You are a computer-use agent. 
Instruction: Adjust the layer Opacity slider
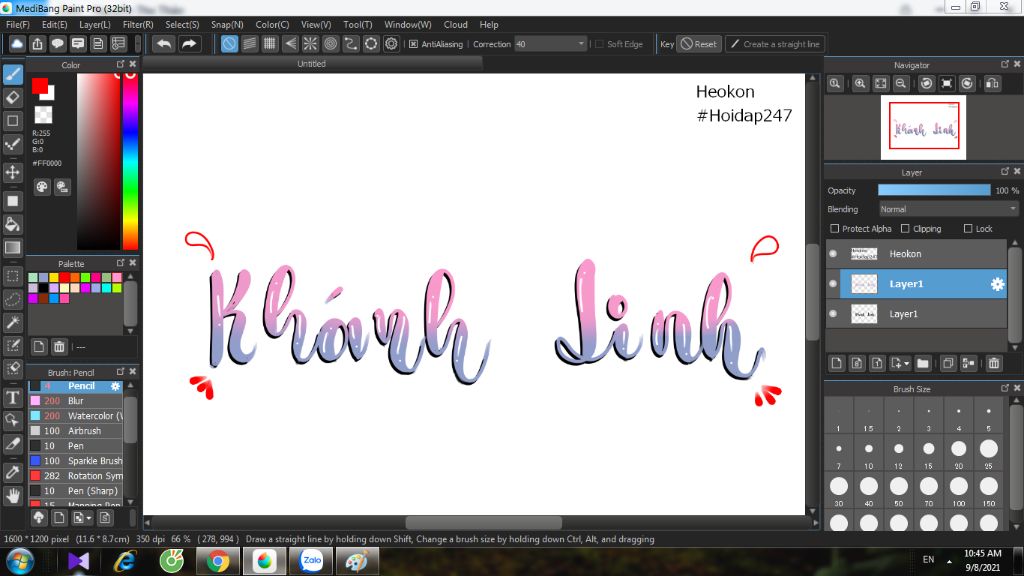pos(934,190)
